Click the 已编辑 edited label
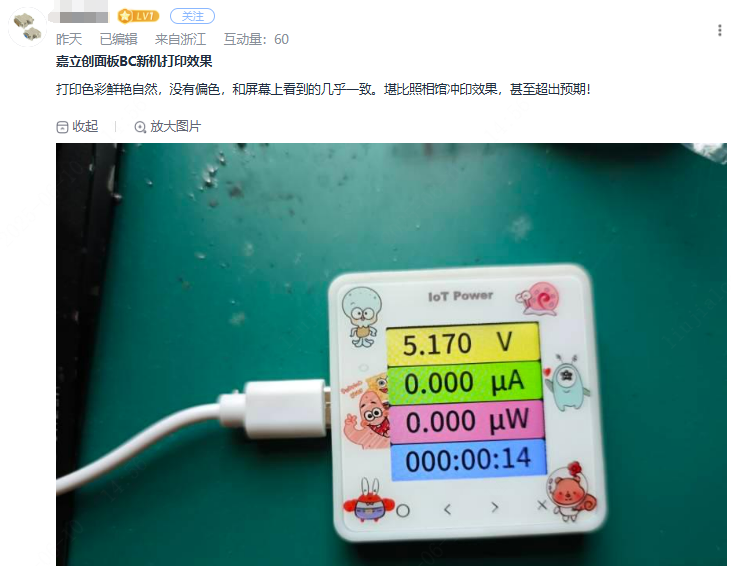 [x=118, y=39]
